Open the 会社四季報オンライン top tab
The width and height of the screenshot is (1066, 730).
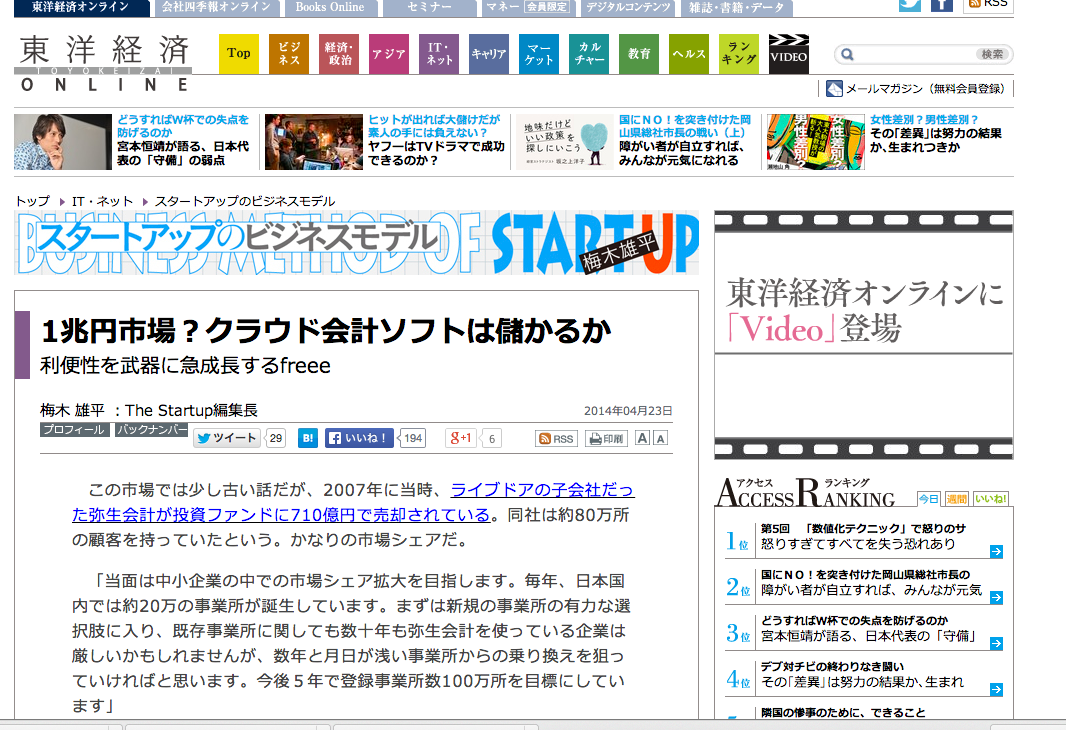216,7
